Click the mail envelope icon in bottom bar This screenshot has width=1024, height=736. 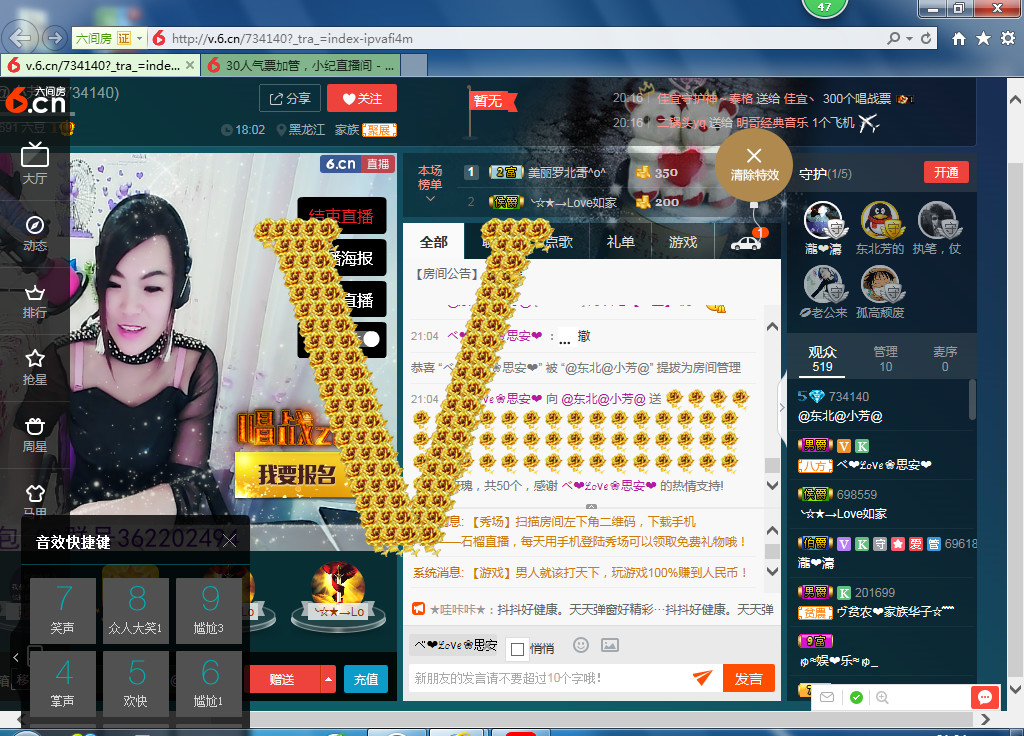click(827, 697)
